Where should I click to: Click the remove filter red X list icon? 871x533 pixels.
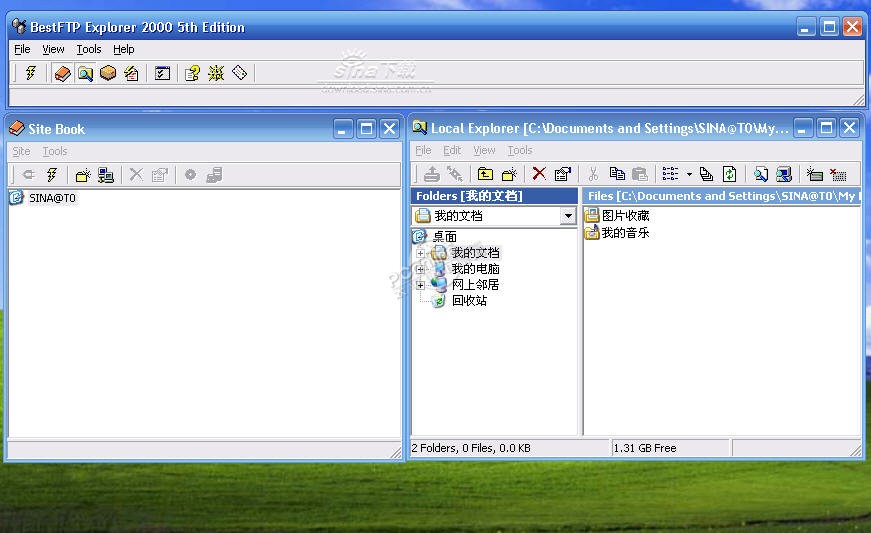(838, 174)
